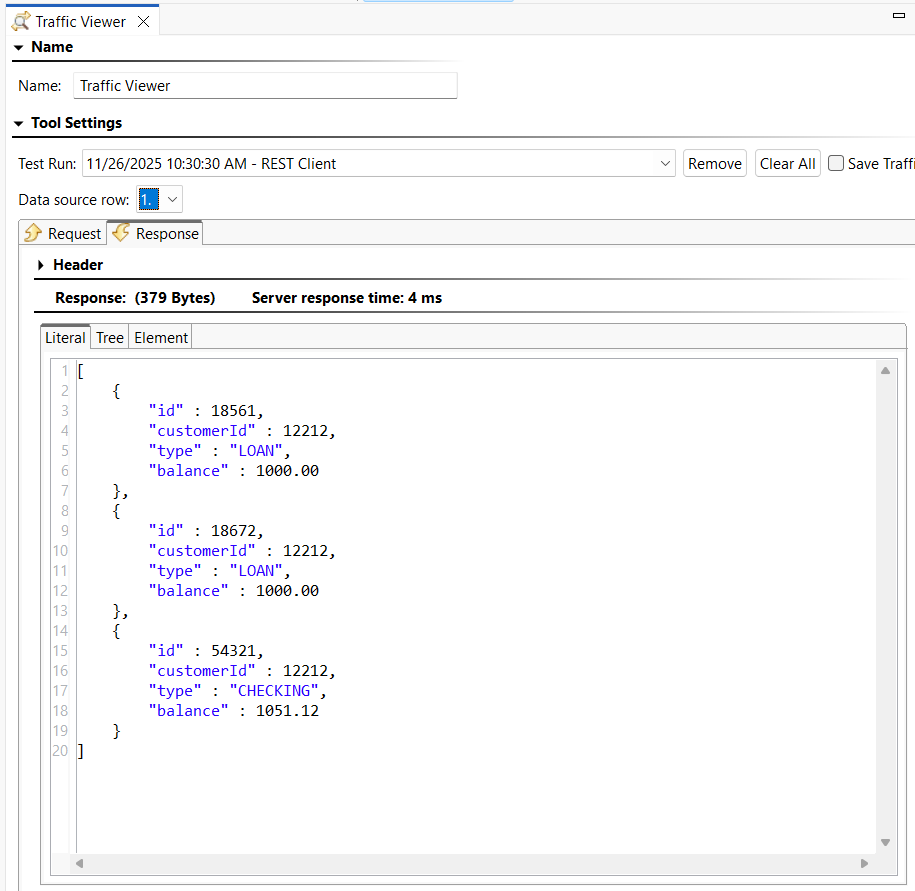Click the closing bracket on line 20
Image resolution: width=915 pixels, height=891 pixels.
point(81,751)
